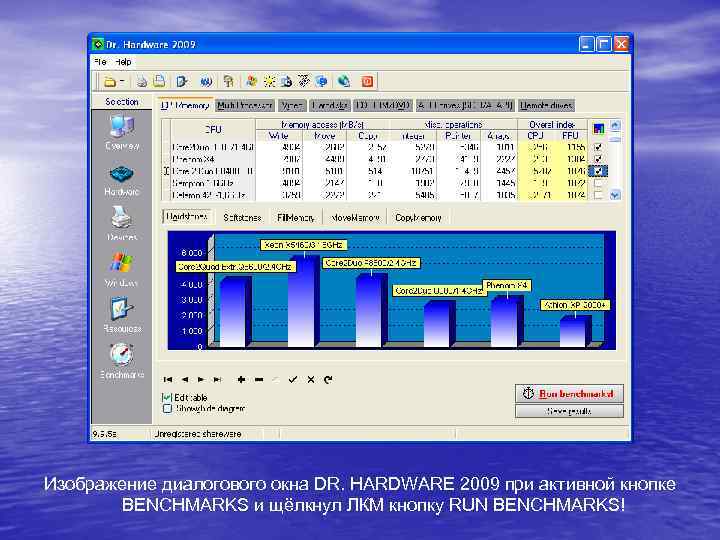Open the File menu
Screen dimensions: 720x540
tap(100, 61)
